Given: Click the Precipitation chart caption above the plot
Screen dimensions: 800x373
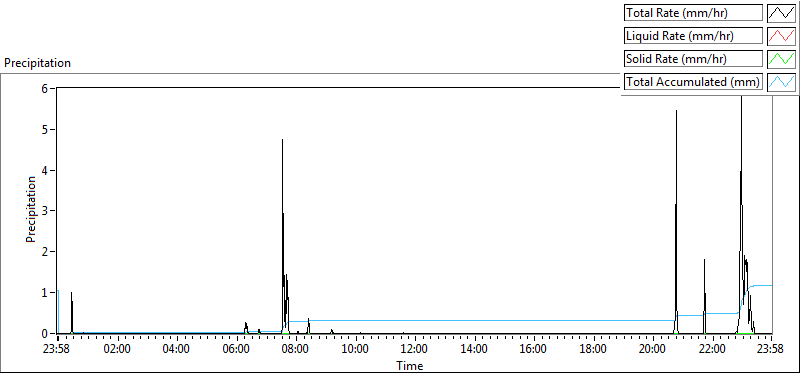Looking at the screenshot, I should click(x=37, y=63).
